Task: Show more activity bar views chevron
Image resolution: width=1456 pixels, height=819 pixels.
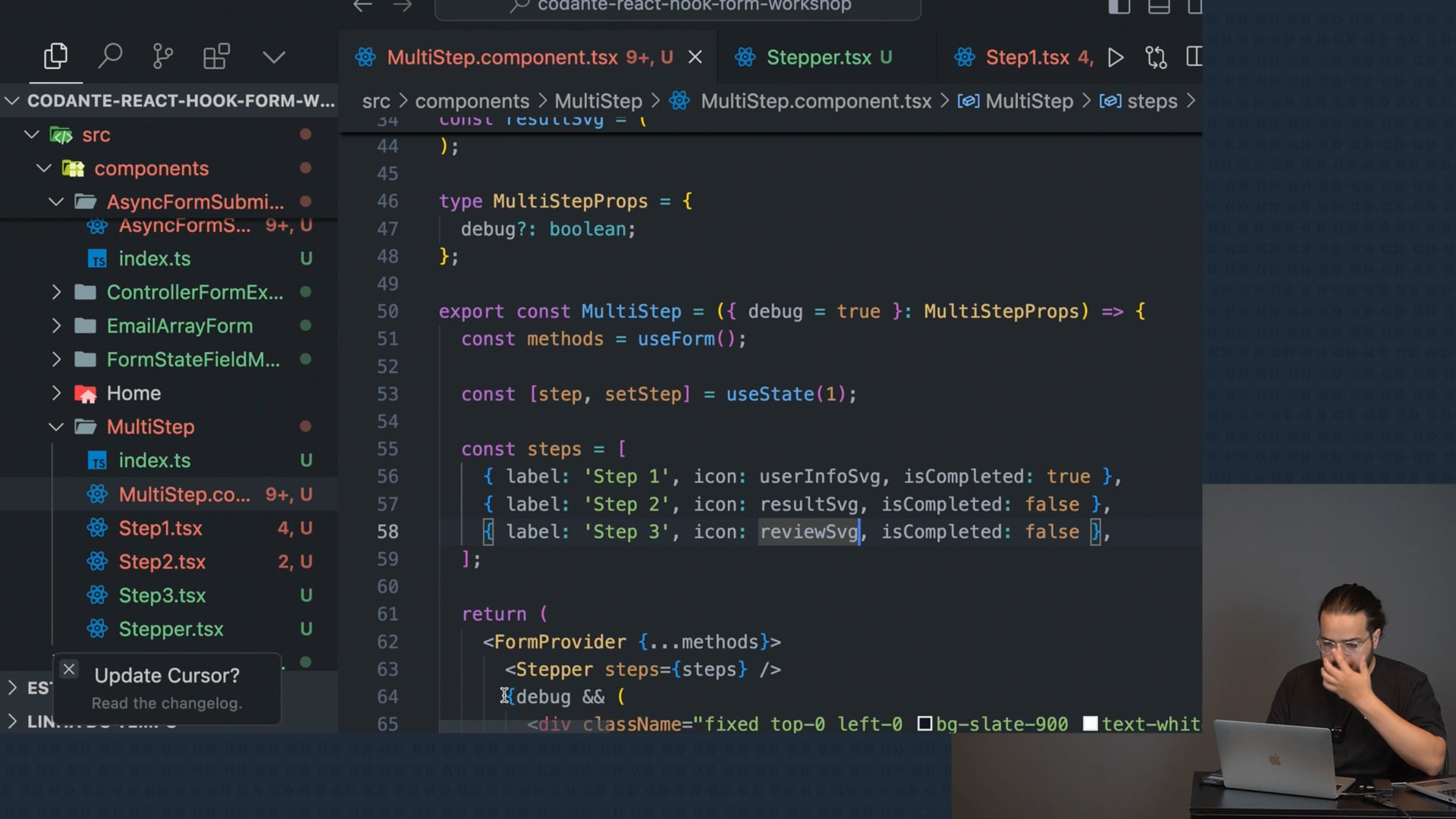Action: pos(274,58)
